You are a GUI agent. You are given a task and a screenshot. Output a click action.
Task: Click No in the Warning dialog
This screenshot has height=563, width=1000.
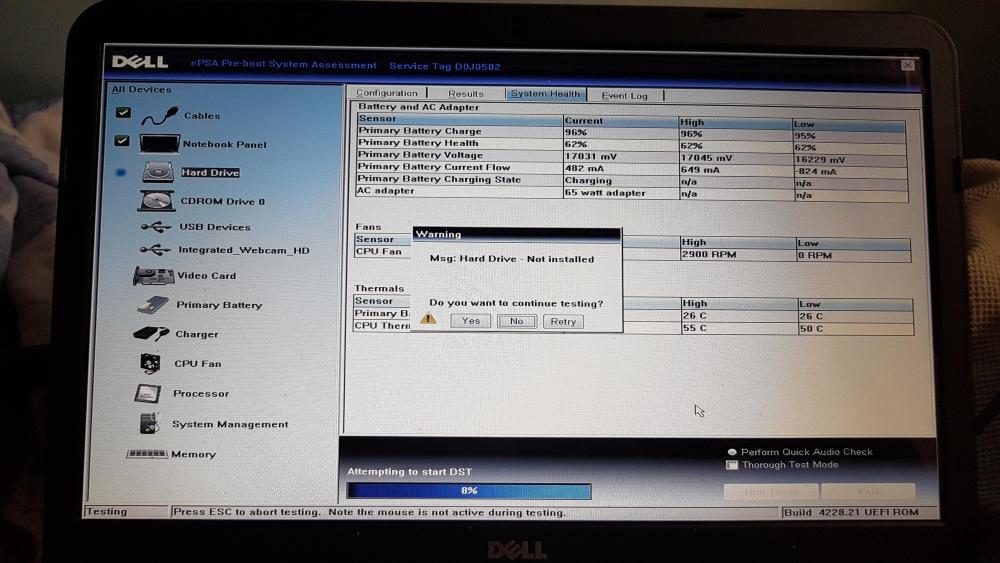[517, 321]
